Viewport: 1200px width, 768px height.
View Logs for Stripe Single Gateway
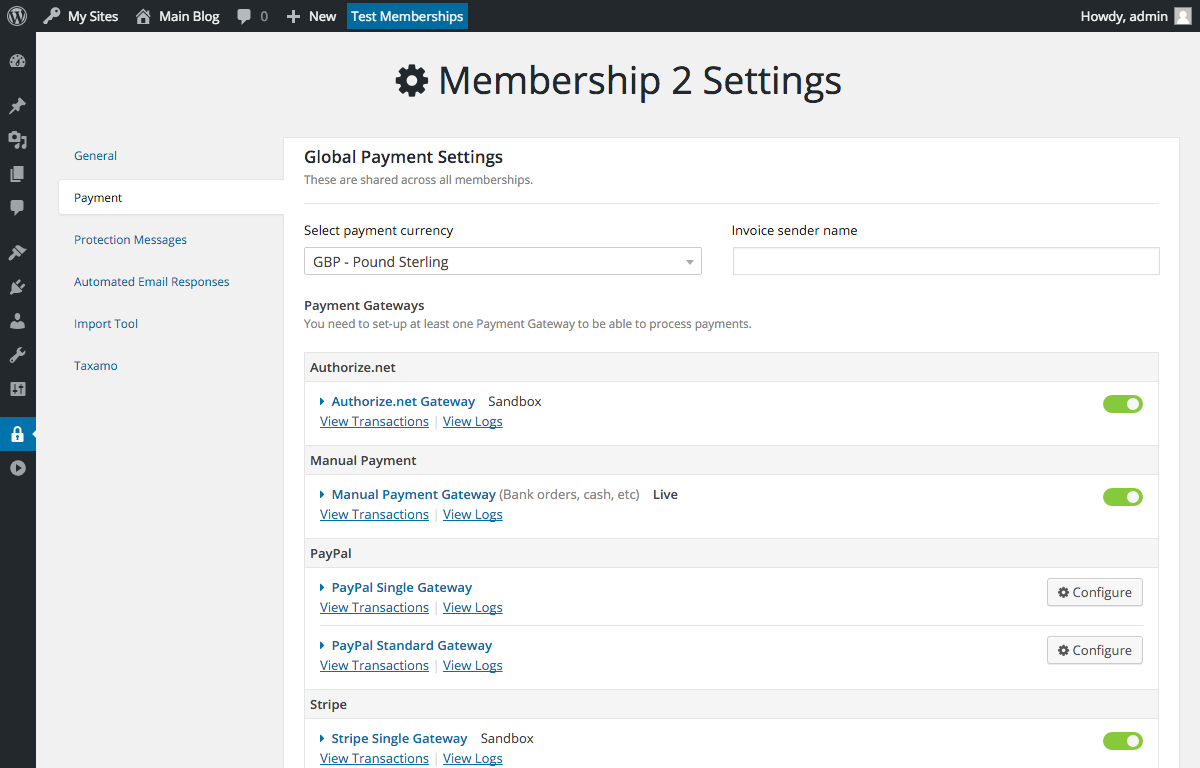click(473, 759)
